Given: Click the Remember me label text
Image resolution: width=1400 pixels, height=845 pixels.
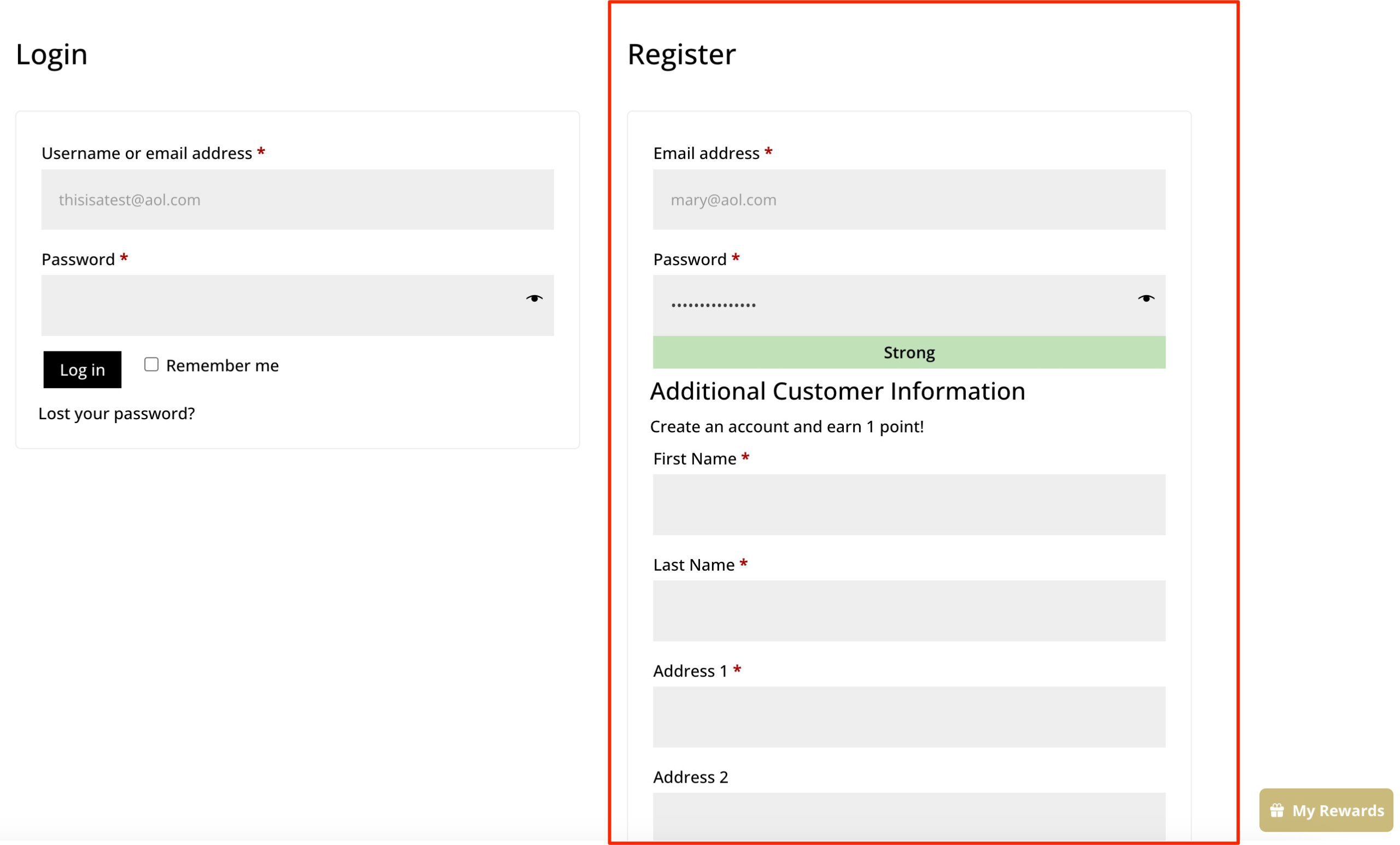Looking at the screenshot, I should (x=222, y=366).
